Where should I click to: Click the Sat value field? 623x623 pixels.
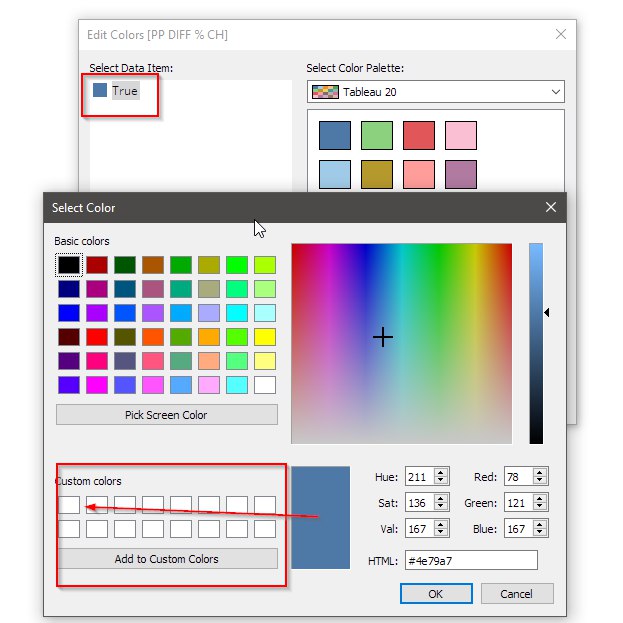(419, 503)
